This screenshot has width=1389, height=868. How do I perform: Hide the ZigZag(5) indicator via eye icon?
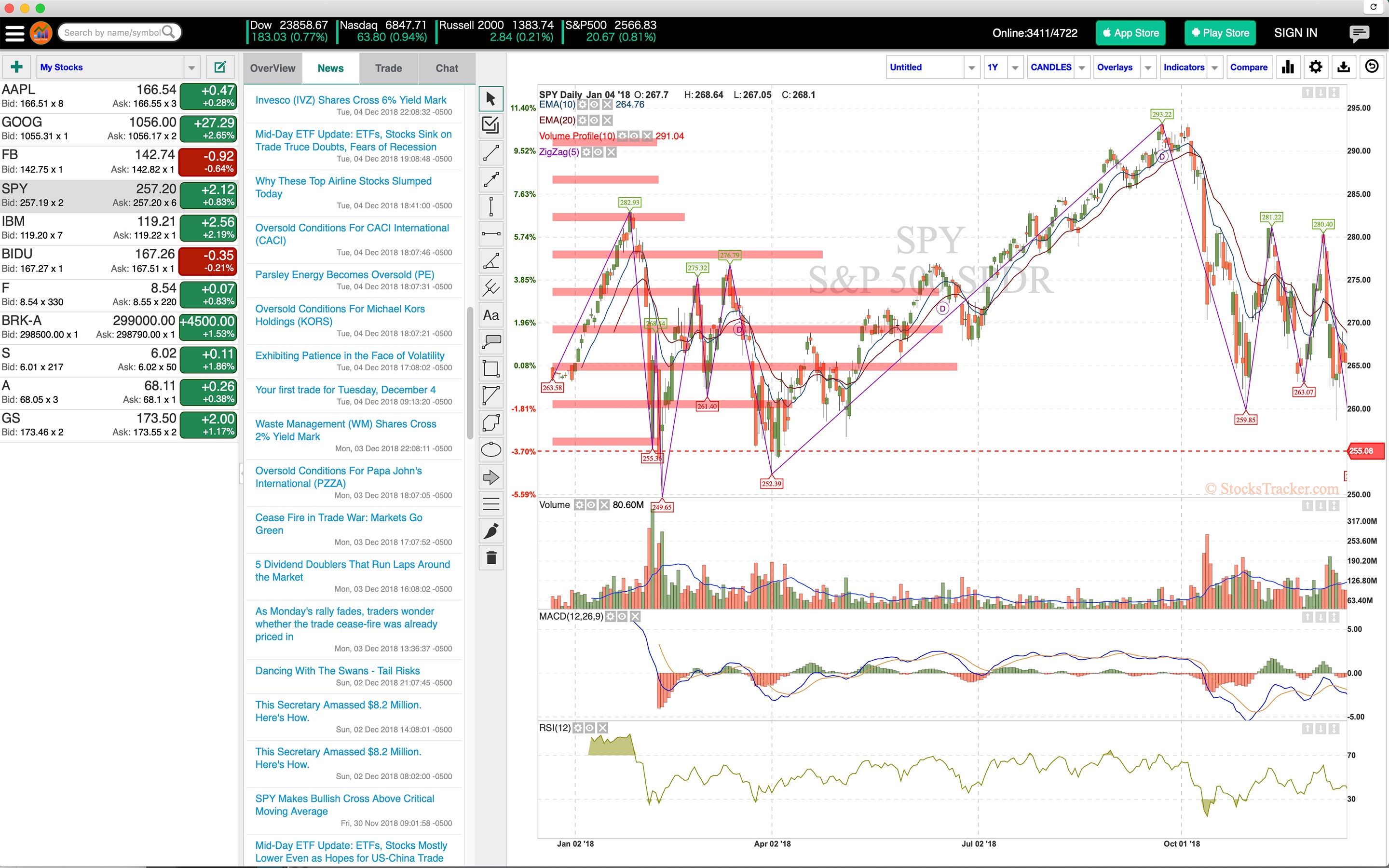click(598, 152)
